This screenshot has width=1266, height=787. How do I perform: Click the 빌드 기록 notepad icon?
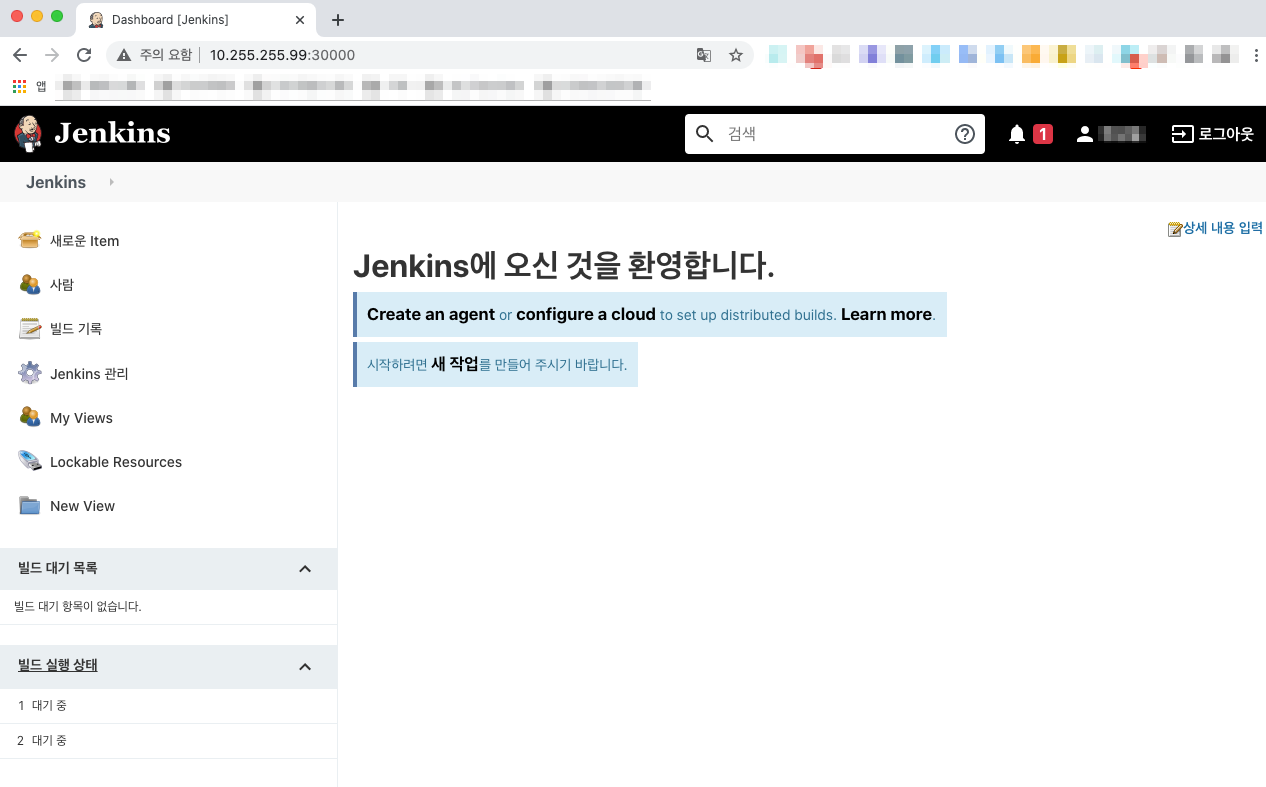click(30, 328)
